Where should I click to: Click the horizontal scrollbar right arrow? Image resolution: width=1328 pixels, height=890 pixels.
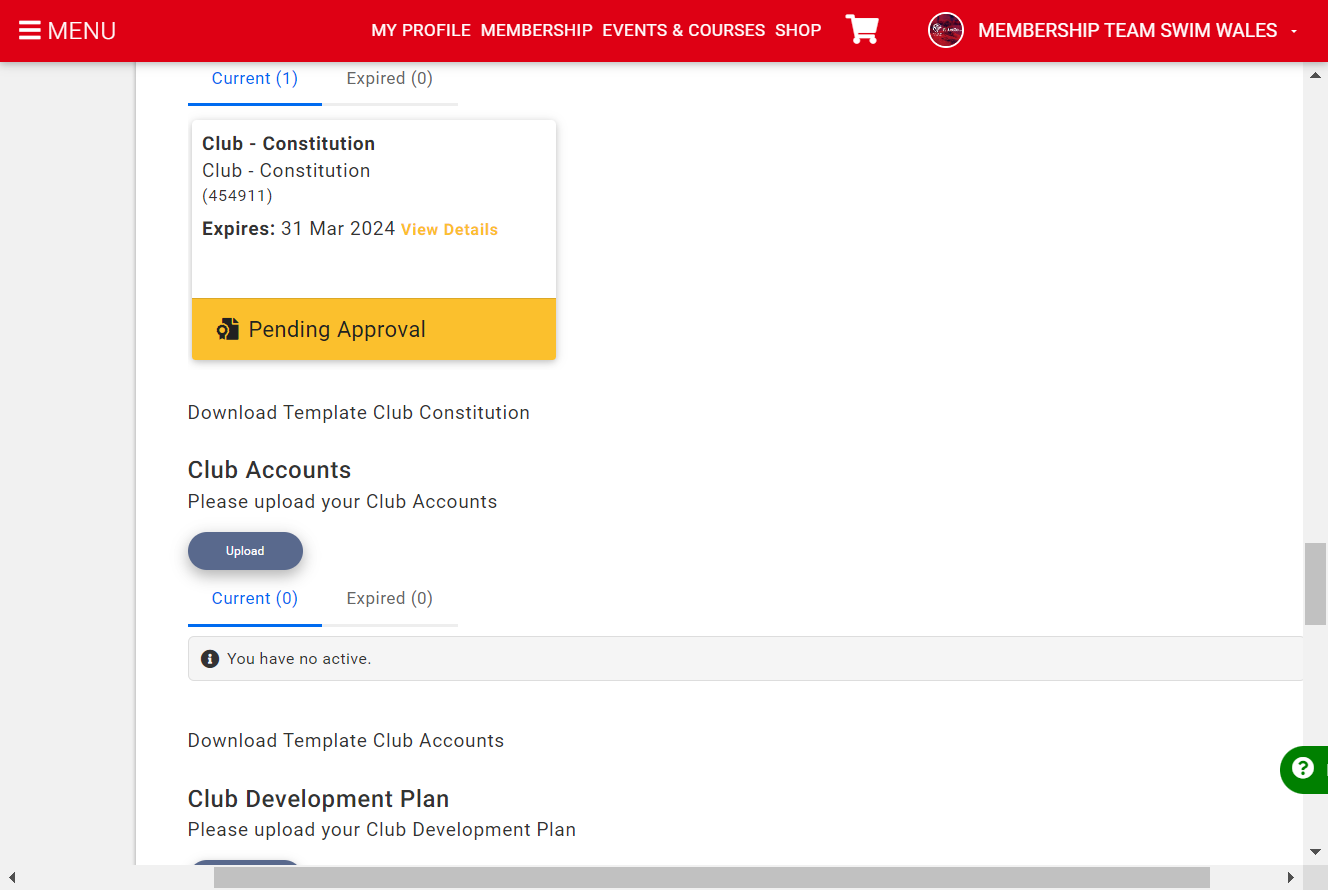coord(1290,878)
